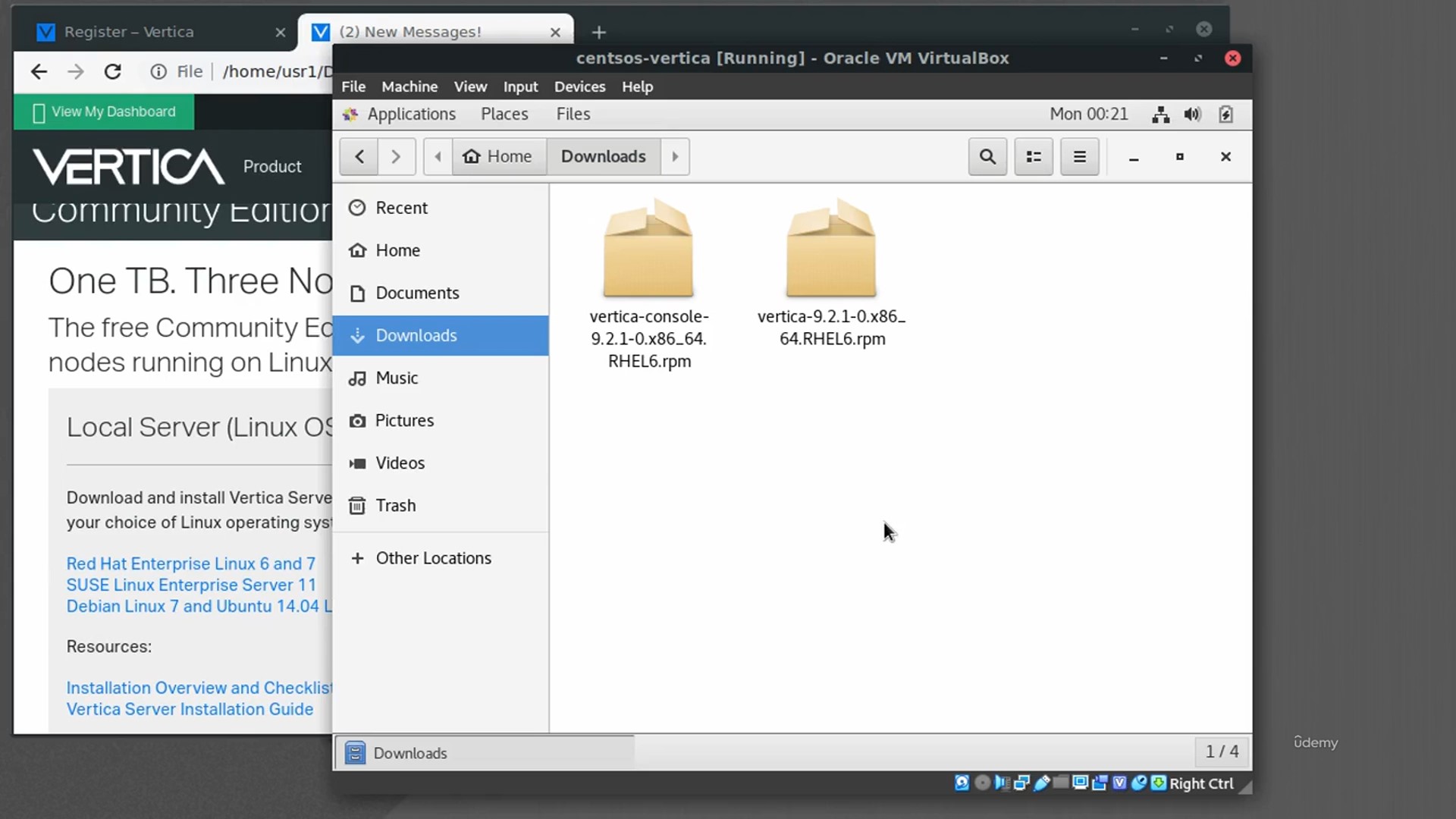Click the vertica-9.2.1-0.x86_64.RHEL6.rpm file name

point(832,328)
